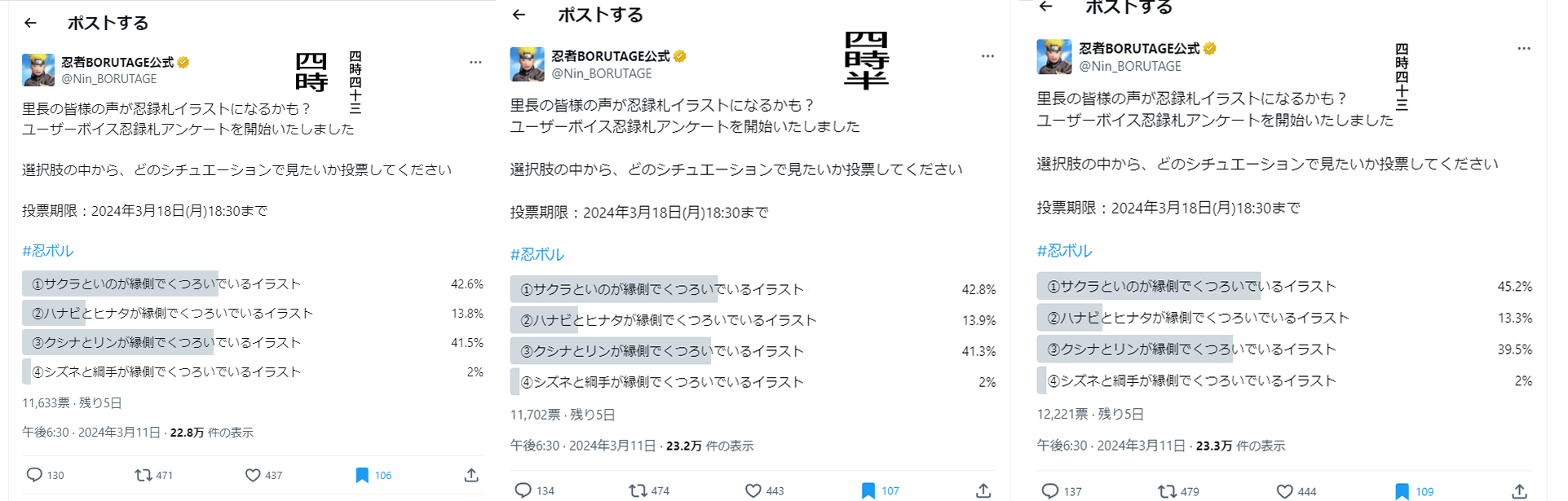
Task: Open the more options menu on the 12,221-vote post
Action: click(1523, 49)
